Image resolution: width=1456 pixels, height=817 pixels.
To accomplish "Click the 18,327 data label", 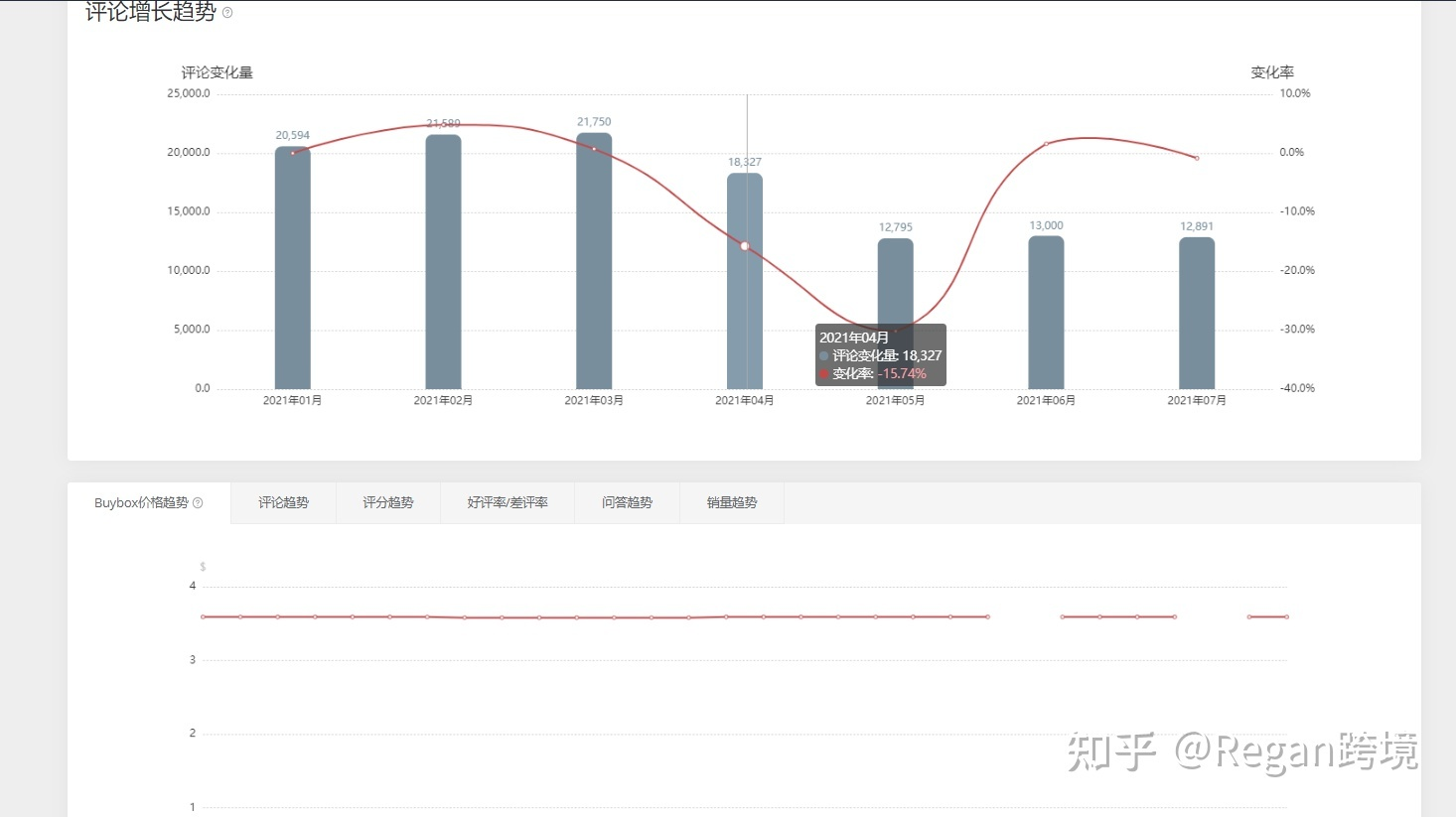I will click(x=746, y=161).
